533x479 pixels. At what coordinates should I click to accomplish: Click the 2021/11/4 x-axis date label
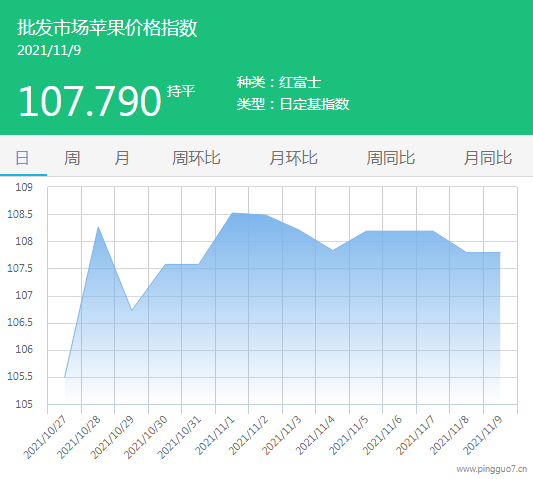315,436
